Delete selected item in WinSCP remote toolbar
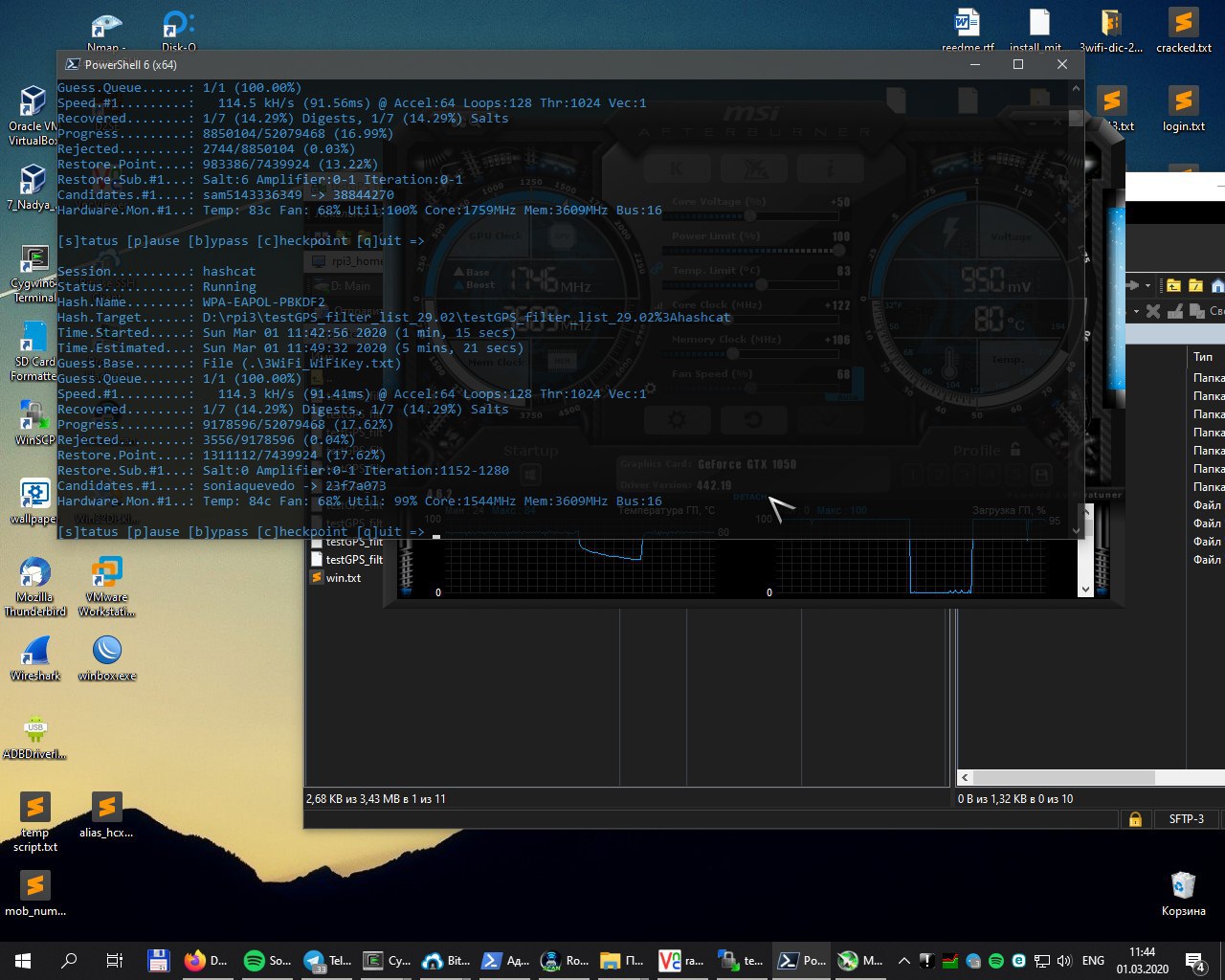 pos(1153,311)
